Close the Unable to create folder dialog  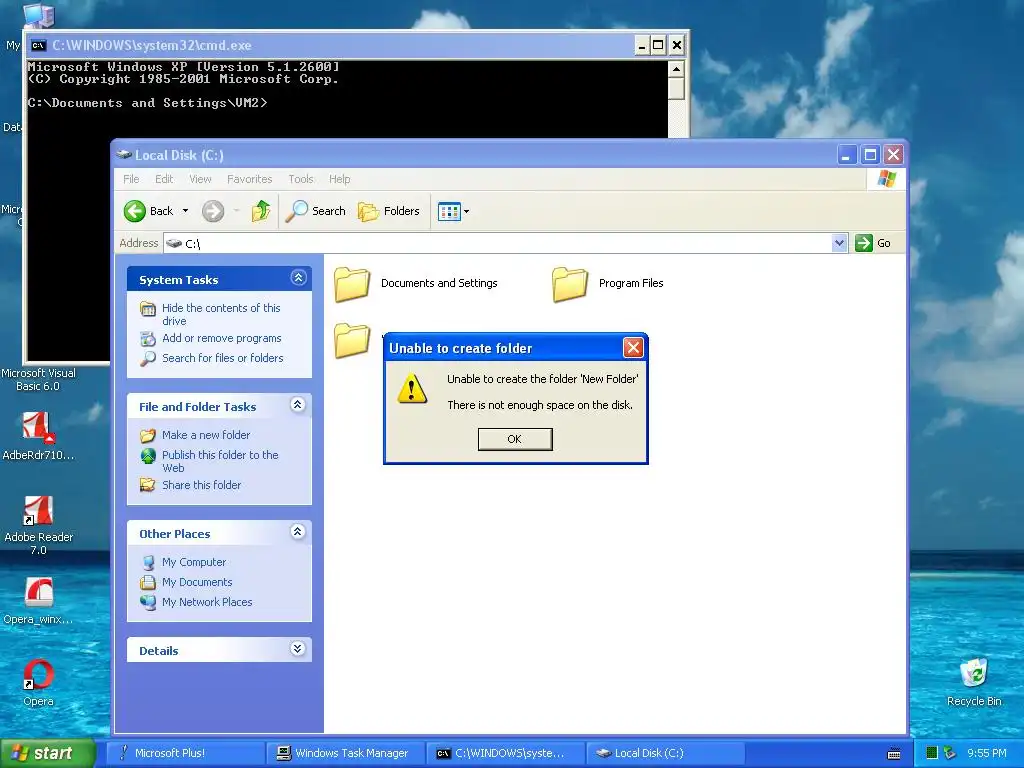click(x=633, y=347)
